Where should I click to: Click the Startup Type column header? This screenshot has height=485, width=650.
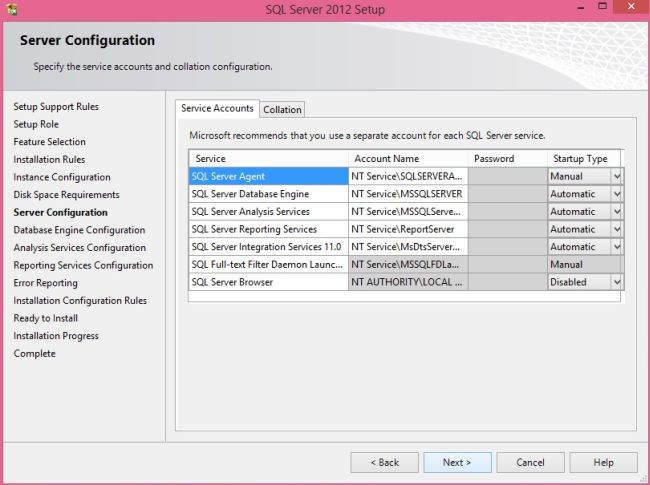coord(584,159)
